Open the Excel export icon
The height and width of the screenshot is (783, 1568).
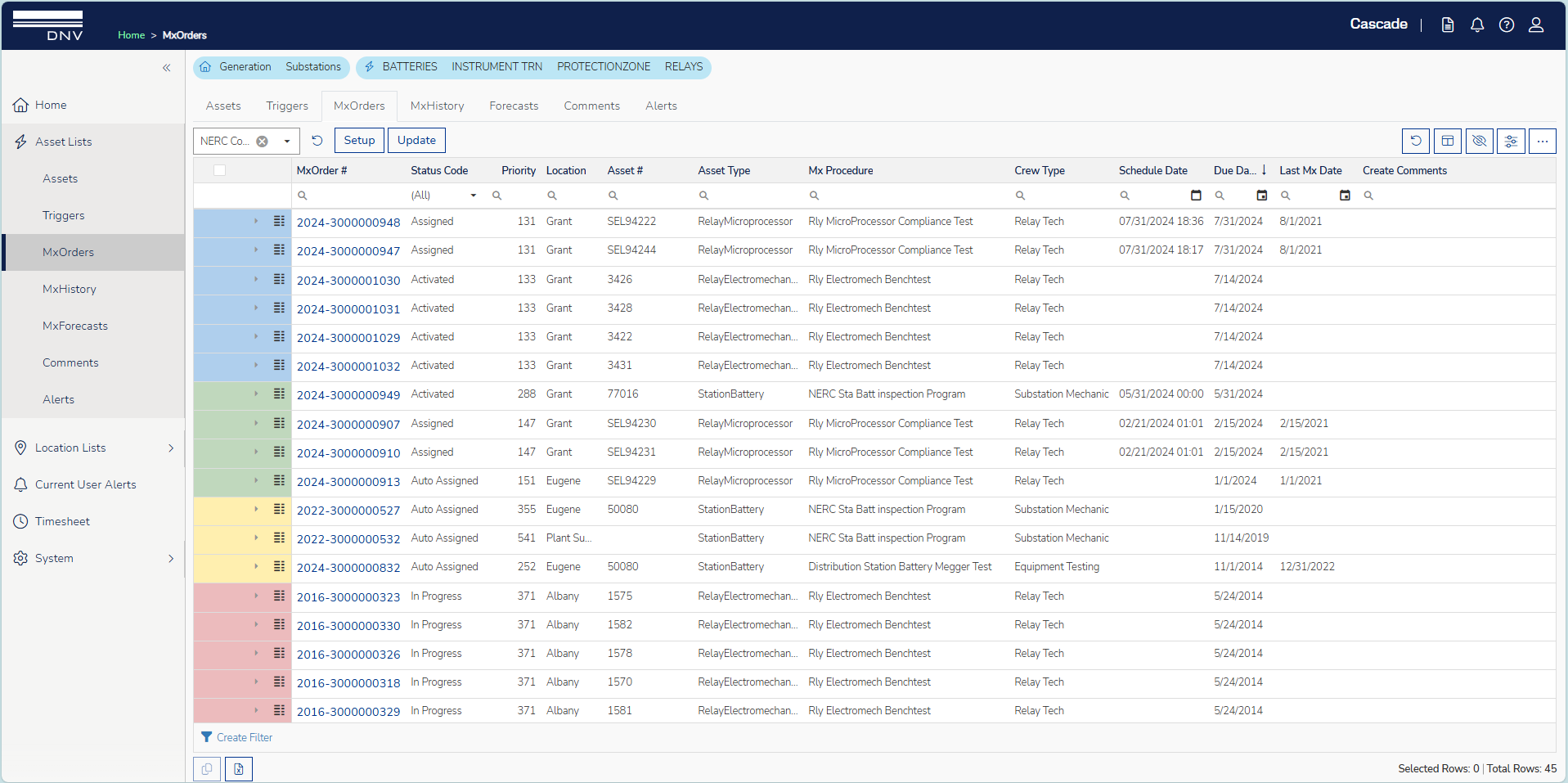click(x=238, y=768)
